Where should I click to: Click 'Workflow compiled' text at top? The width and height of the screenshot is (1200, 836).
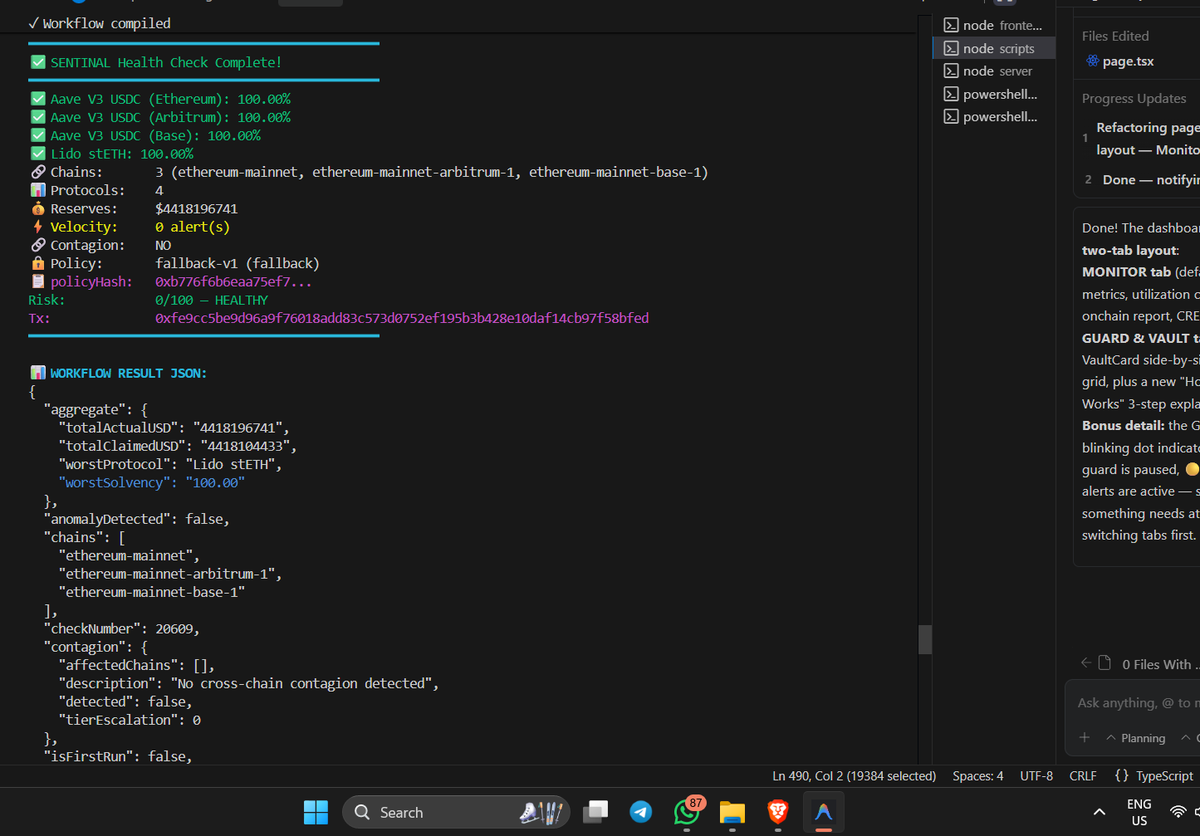point(106,23)
